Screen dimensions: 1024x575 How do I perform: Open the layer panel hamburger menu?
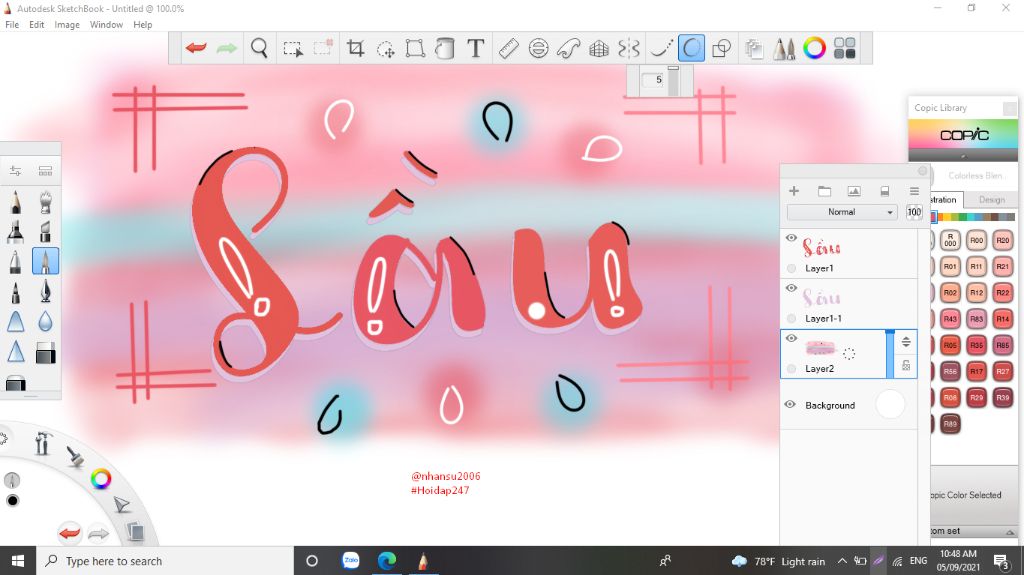tap(914, 191)
